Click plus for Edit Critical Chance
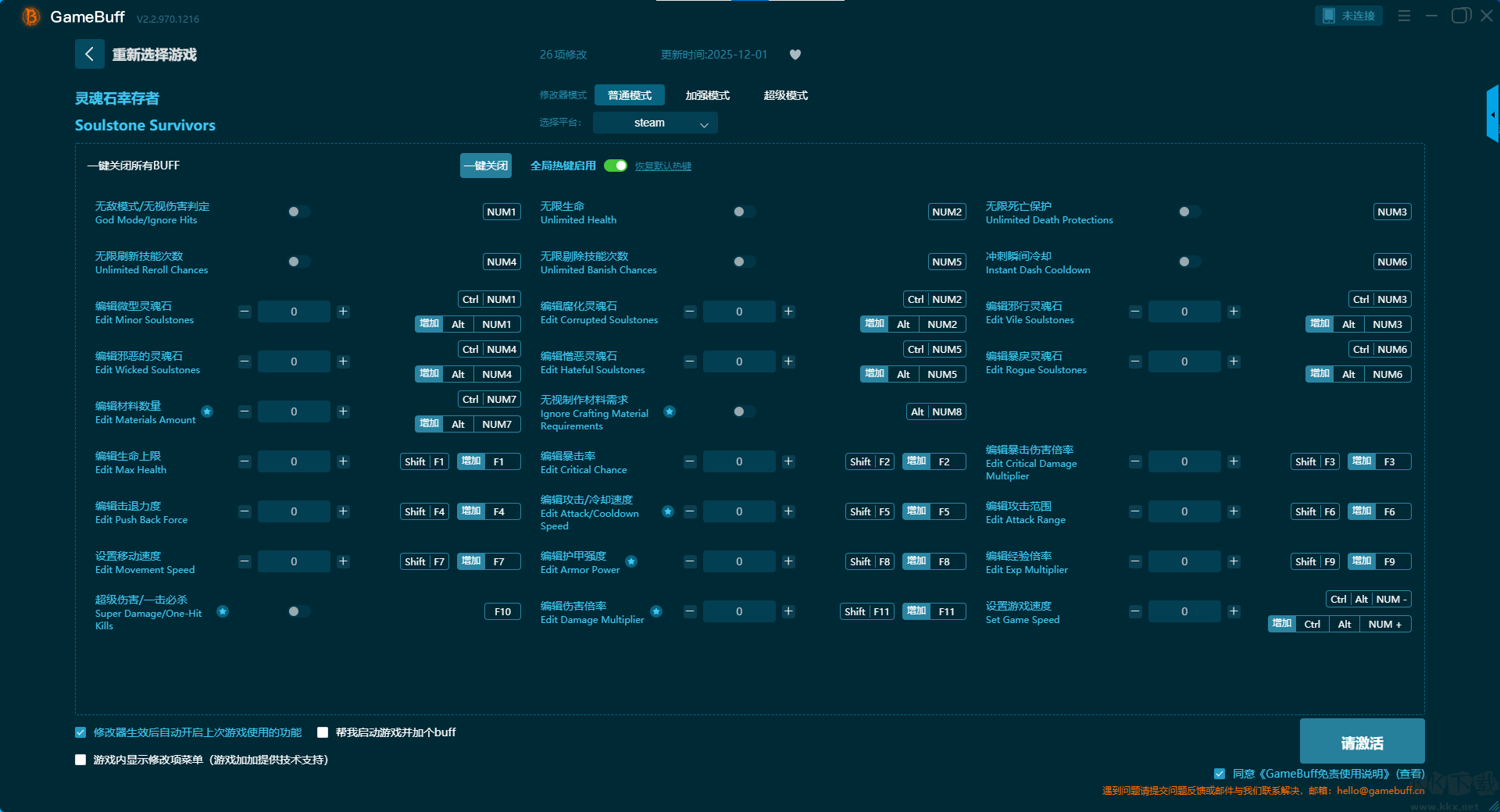The image size is (1500, 812). click(x=788, y=461)
